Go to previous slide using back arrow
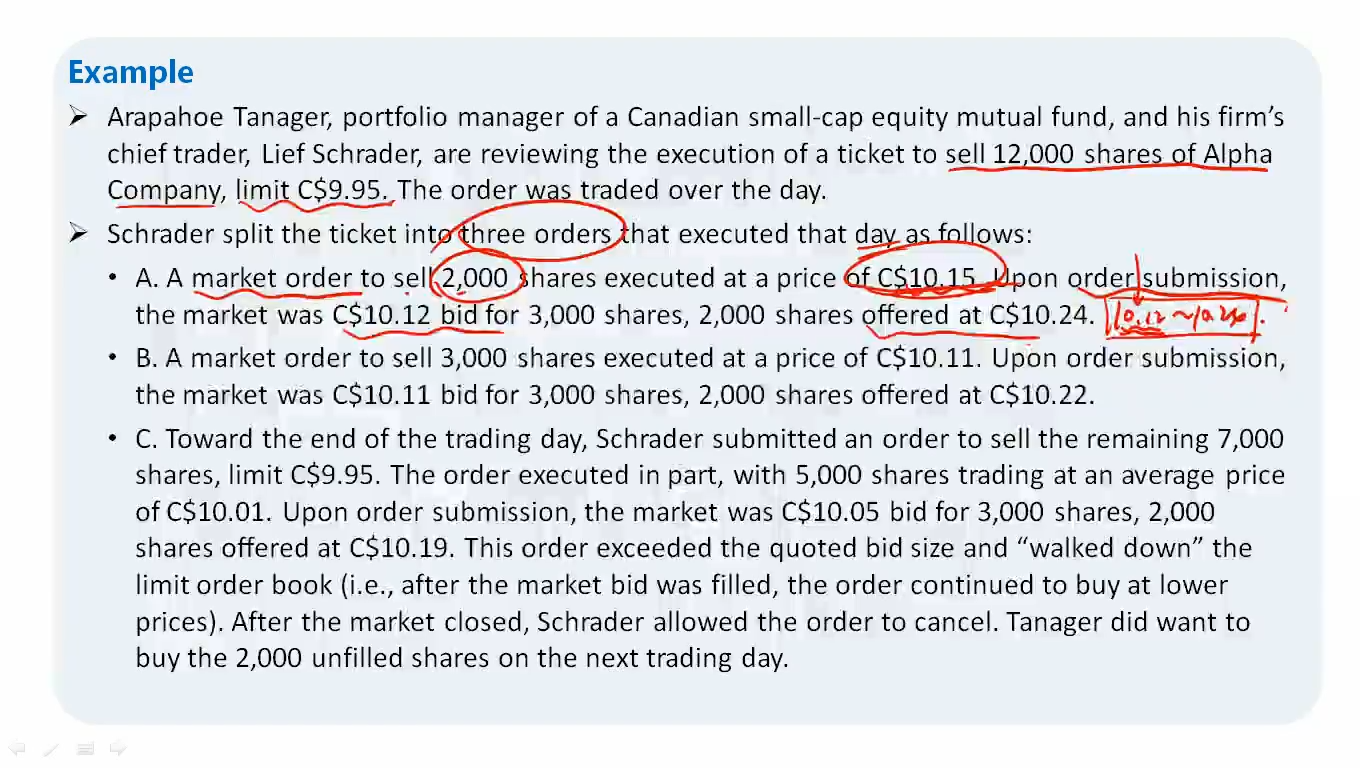1366x768 pixels. click(16, 748)
